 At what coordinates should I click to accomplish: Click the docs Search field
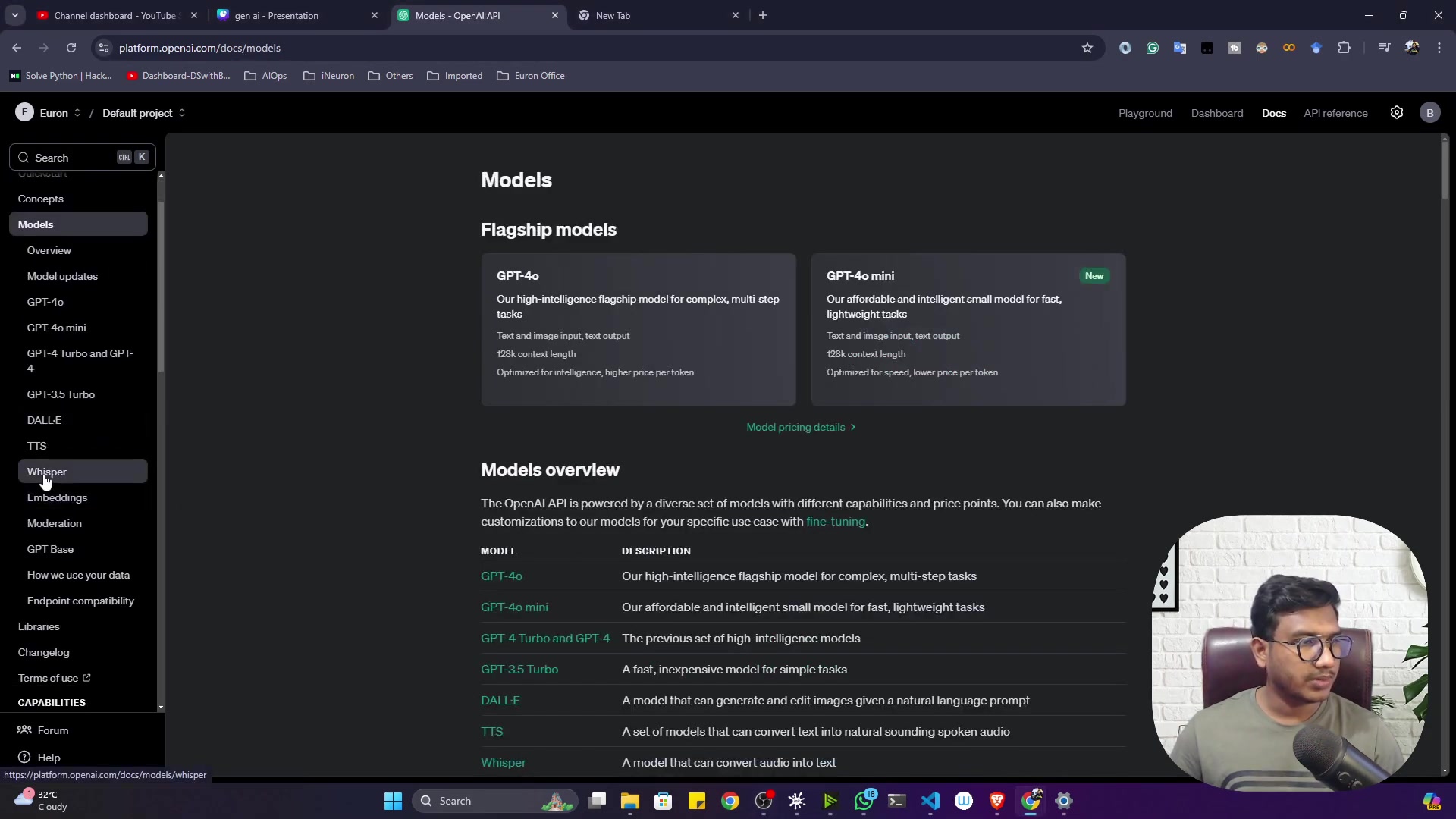pyautogui.click(x=82, y=158)
